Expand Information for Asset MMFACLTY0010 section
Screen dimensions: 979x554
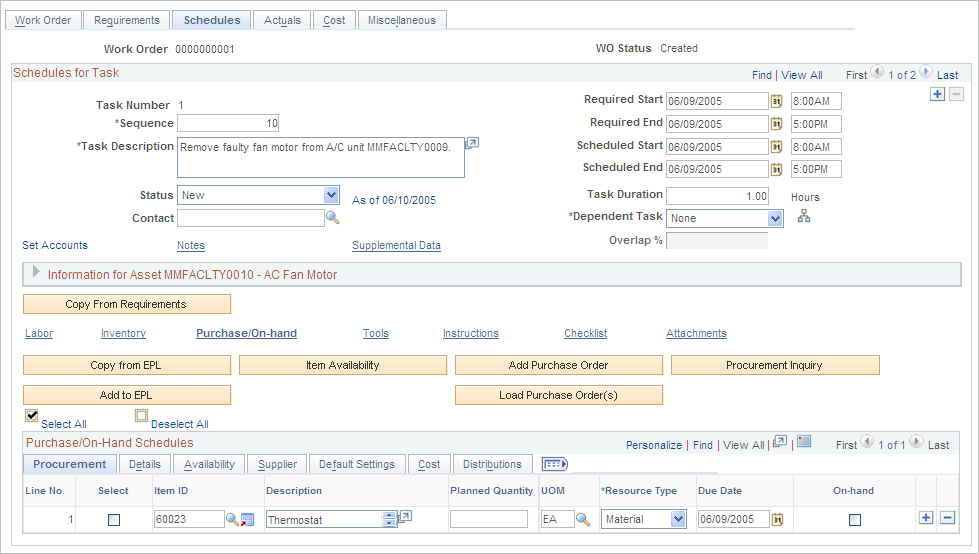coord(36,272)
